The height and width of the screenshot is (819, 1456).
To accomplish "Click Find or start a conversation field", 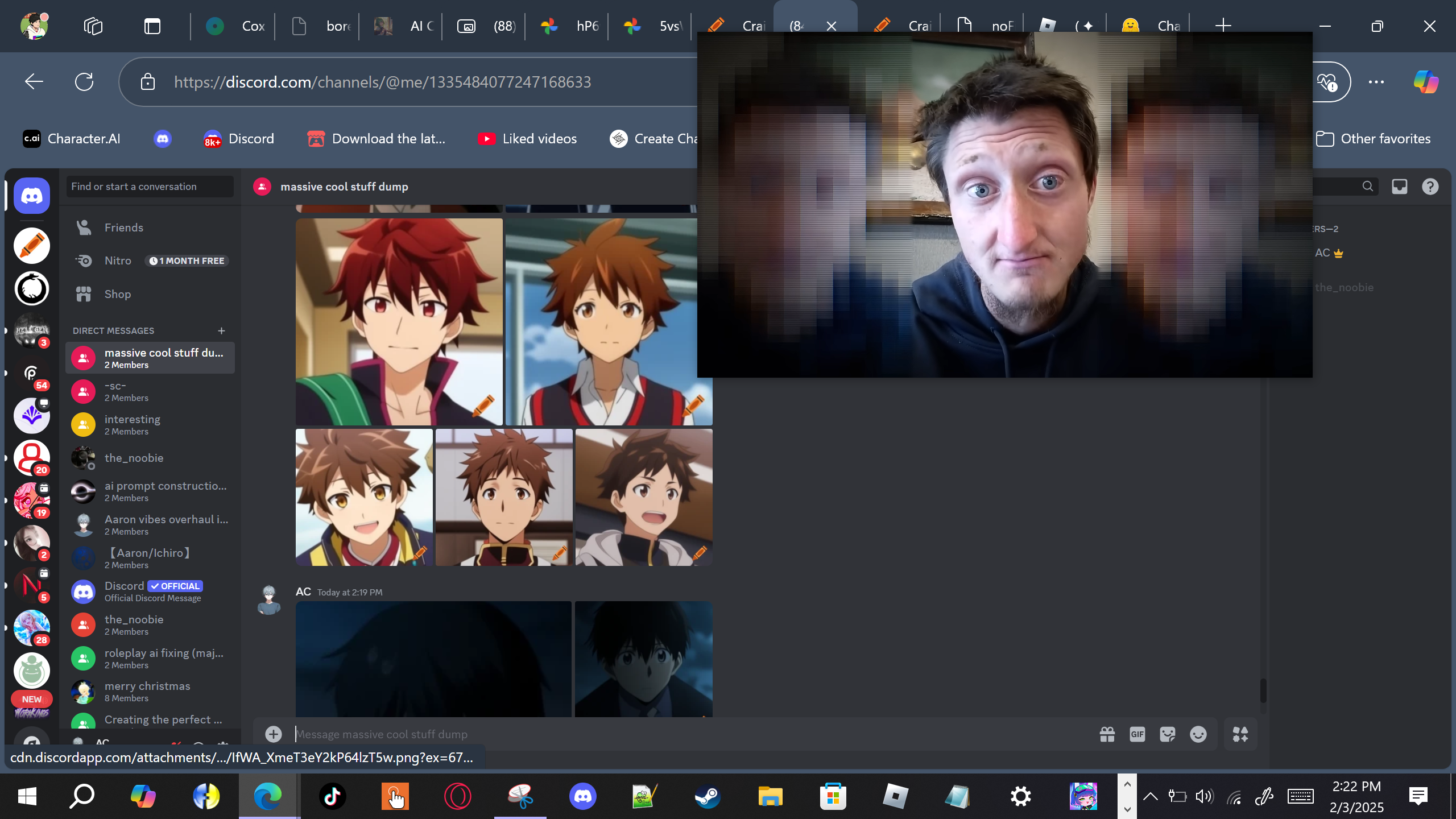I will point(150,187).
